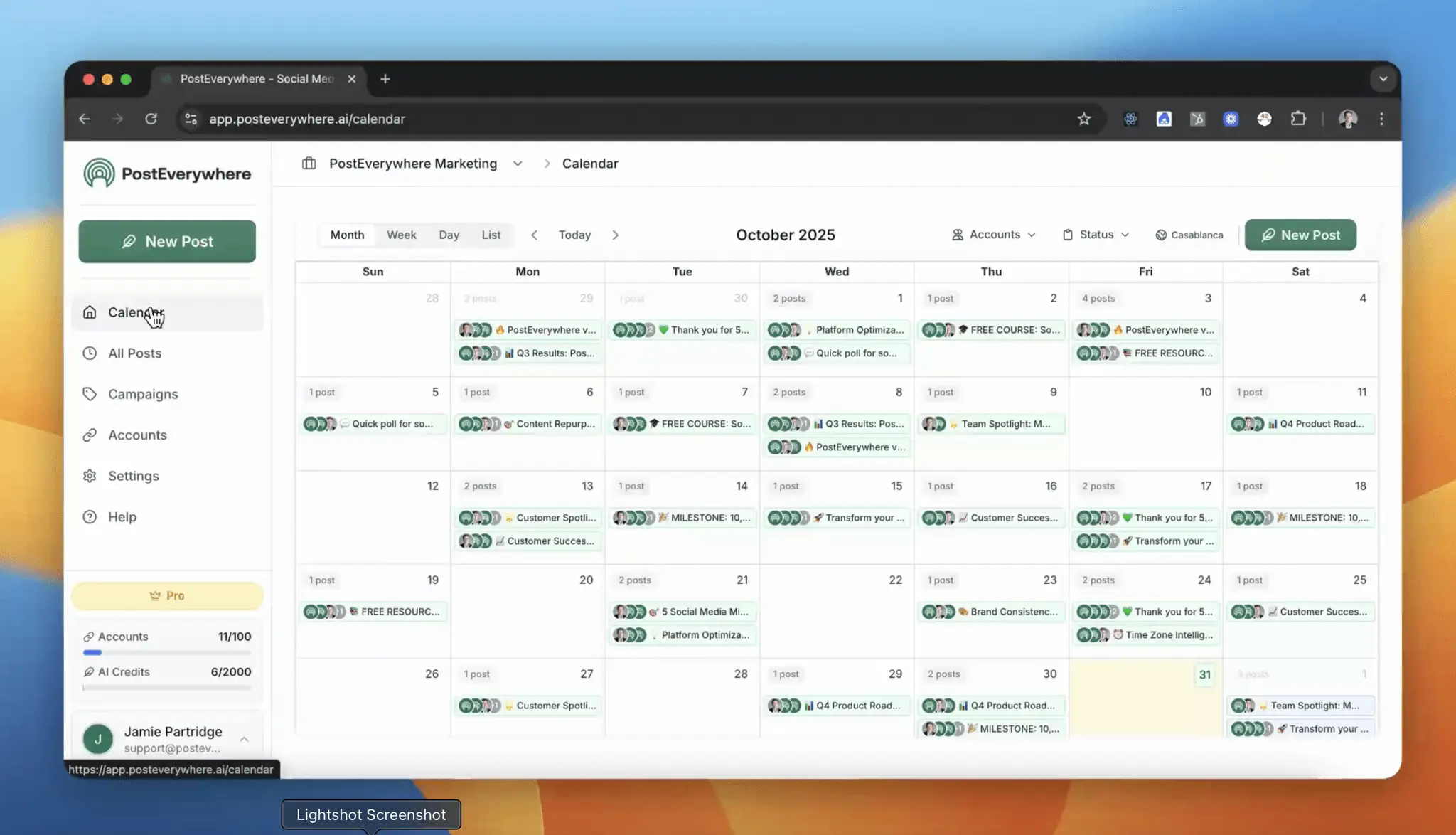This screenshot has width=1456, height=835.
Task: Click the Pro plan badge
Action: point(167,596)
